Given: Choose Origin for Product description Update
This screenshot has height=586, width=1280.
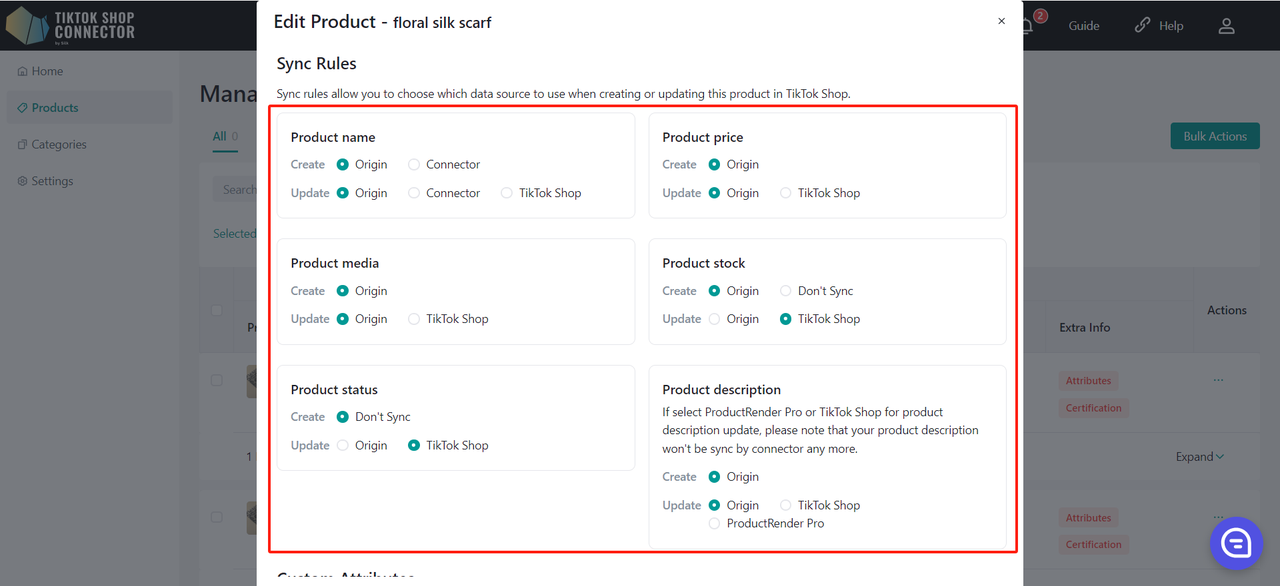Looking at the screenshot, I should coord(715,506).
